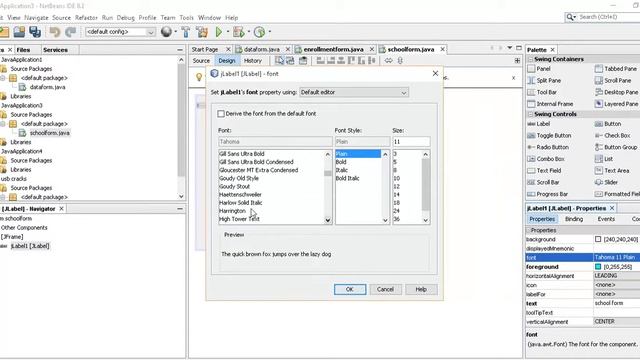Viewport: 640px width, 360px height.
Task: Select schoolform.java in the Projects tree
Action: (x=49, y=133)
